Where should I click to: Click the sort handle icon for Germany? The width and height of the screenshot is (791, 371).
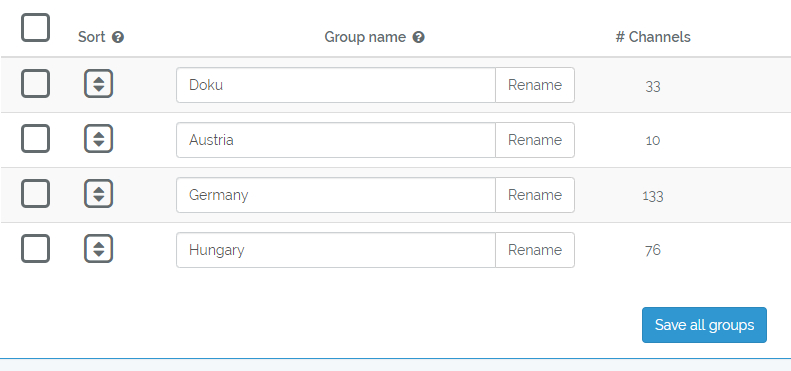click(x=98, y=194)
